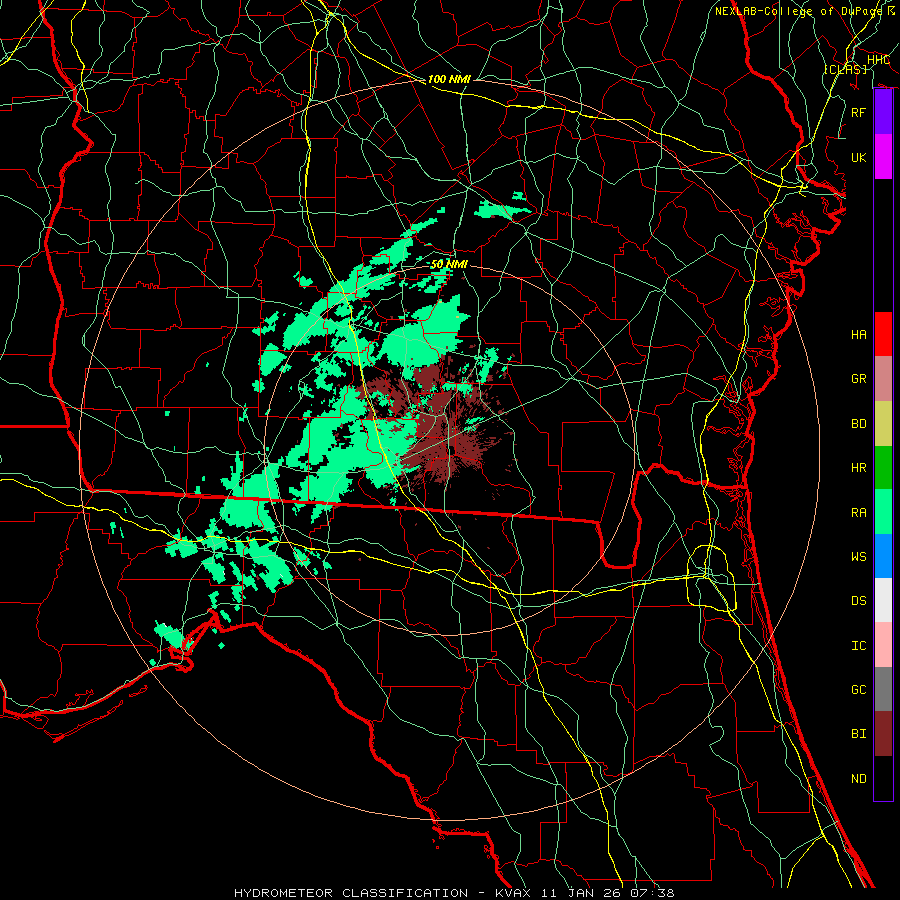Click the HHC product label

coord(879,60)
